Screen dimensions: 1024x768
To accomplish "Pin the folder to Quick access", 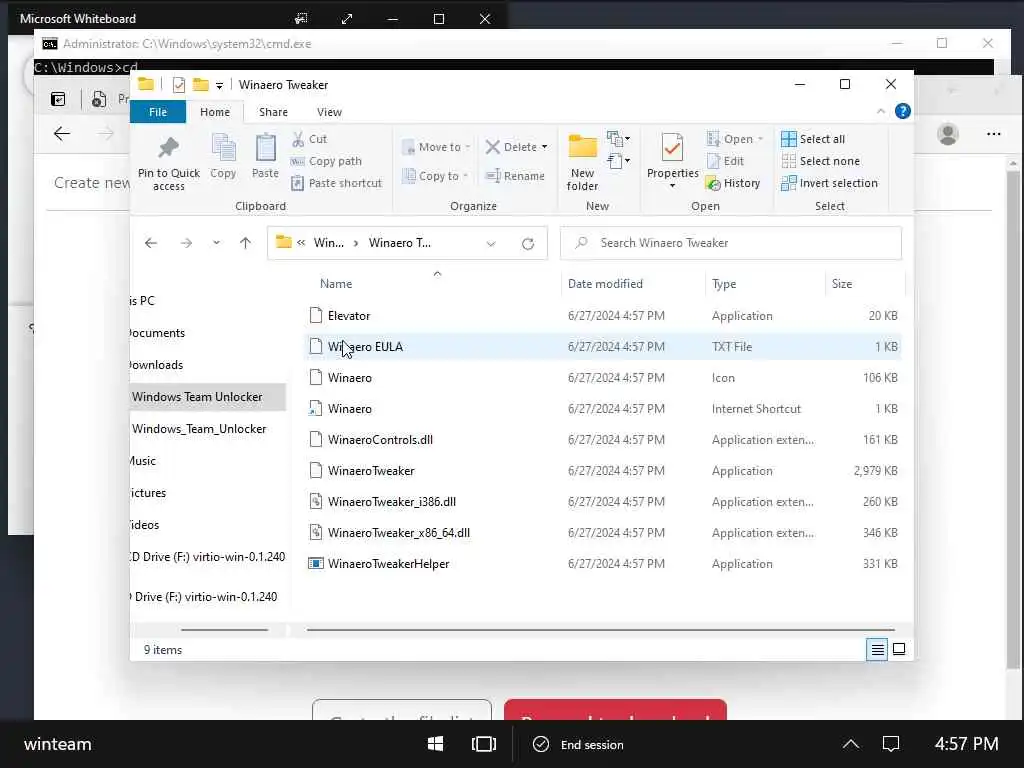I will [x=168, y=163].
